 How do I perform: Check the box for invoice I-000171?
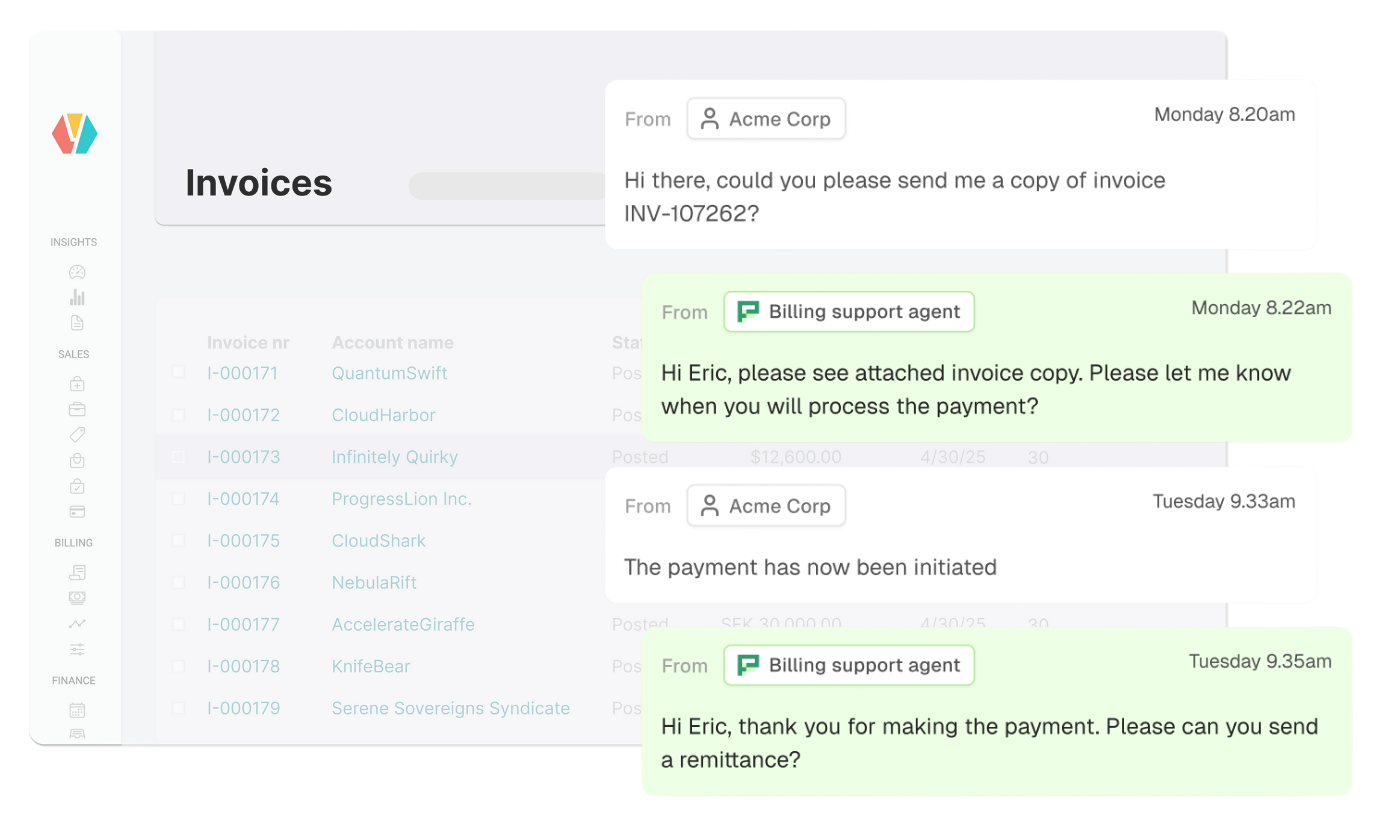178,372
